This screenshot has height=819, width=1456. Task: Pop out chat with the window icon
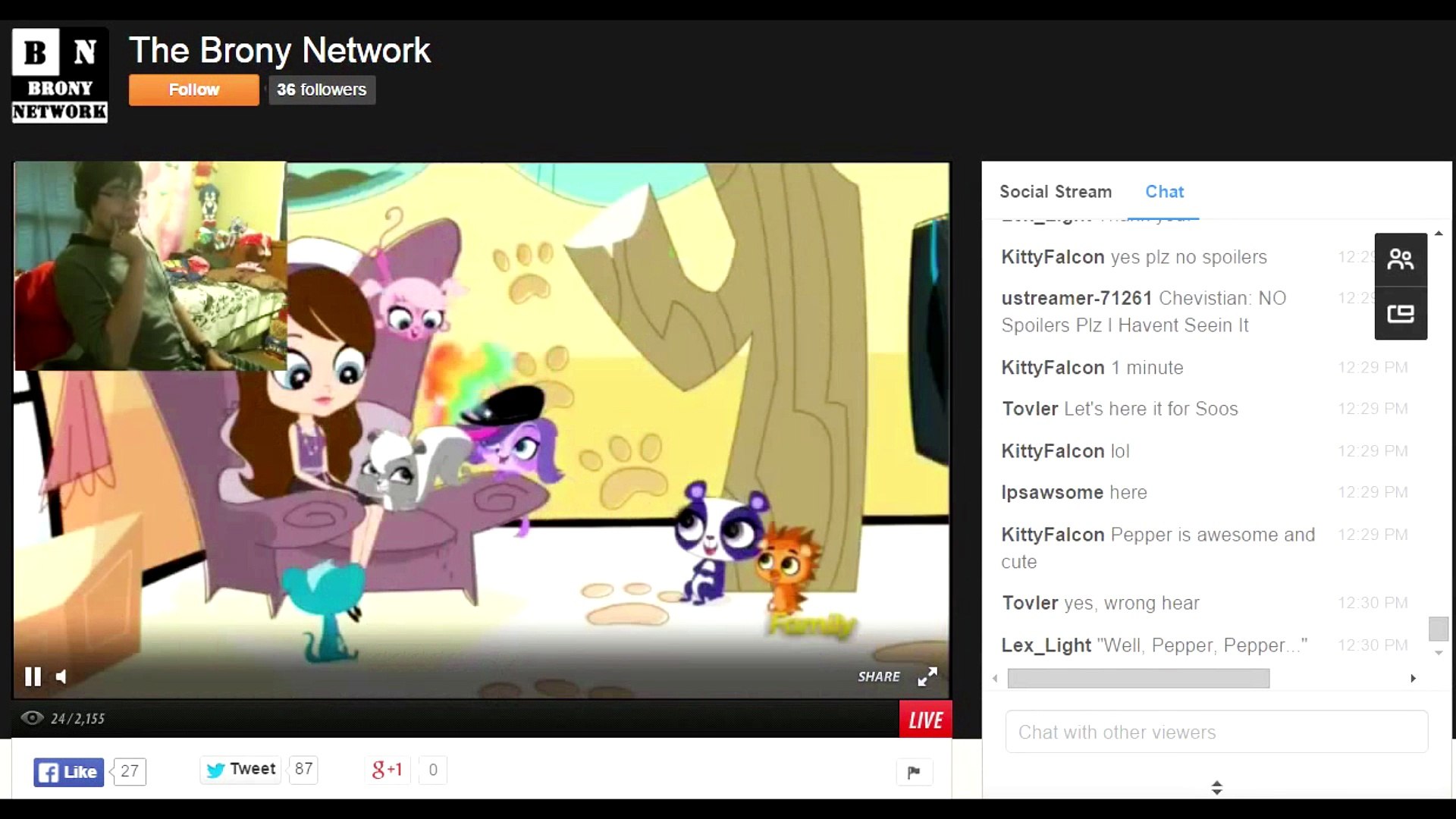(x=1401, y=313)
